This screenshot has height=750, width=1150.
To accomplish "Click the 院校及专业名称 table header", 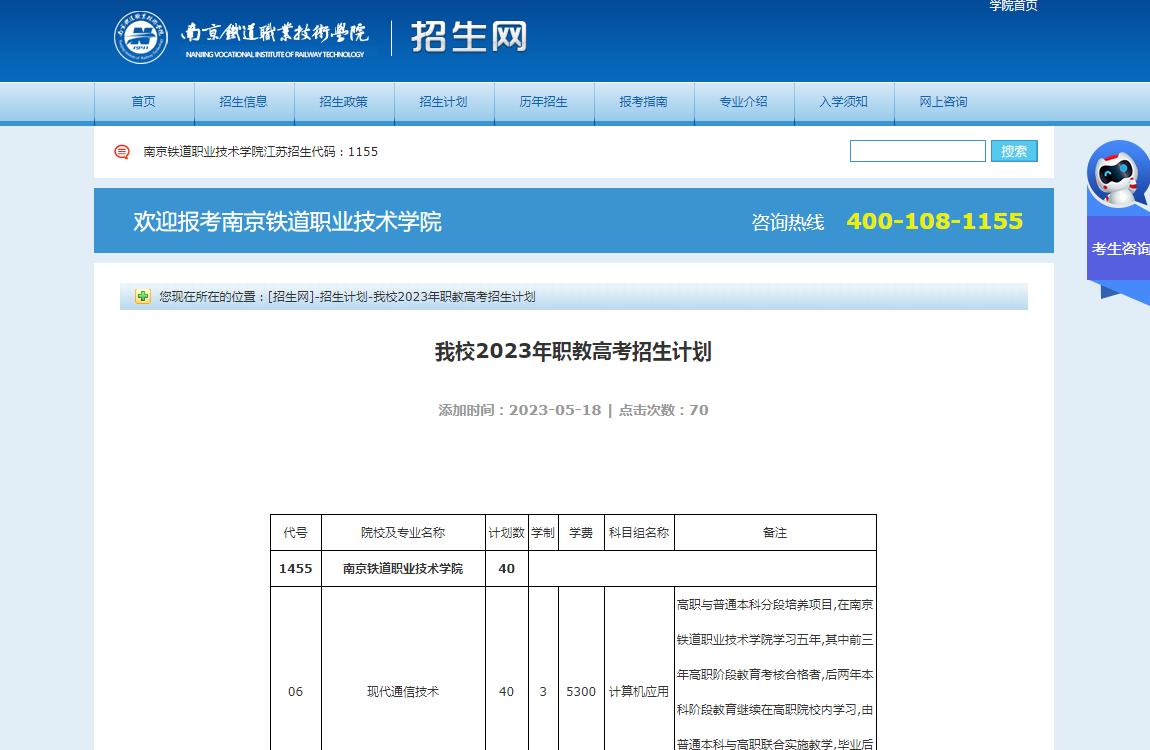I will (403, 533).
